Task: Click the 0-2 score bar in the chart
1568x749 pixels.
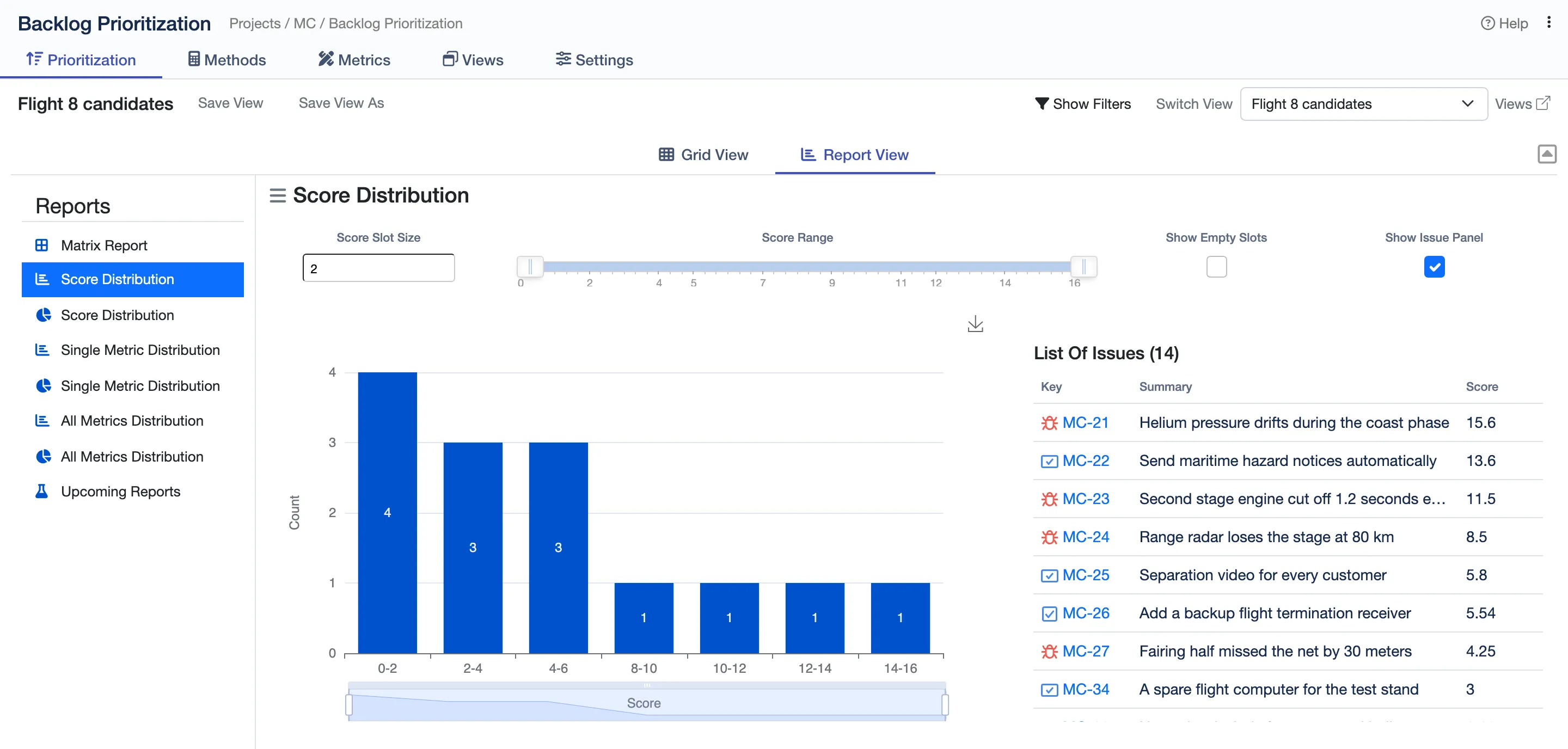Action: click(387, 513)
